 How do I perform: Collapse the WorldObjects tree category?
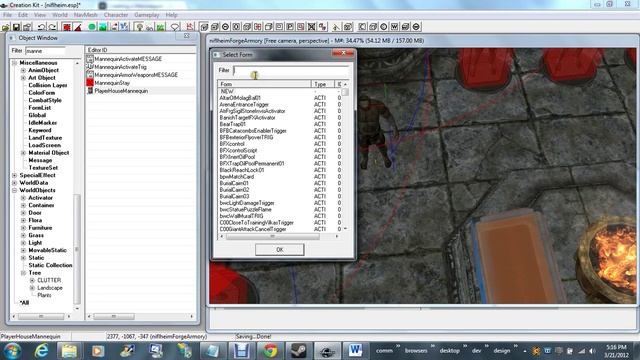pos(15,190)
